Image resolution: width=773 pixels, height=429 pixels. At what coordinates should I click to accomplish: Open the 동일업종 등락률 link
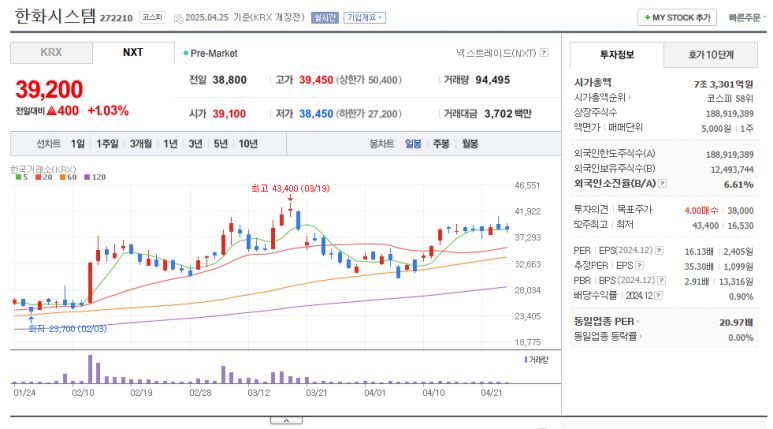pos(608,337)
